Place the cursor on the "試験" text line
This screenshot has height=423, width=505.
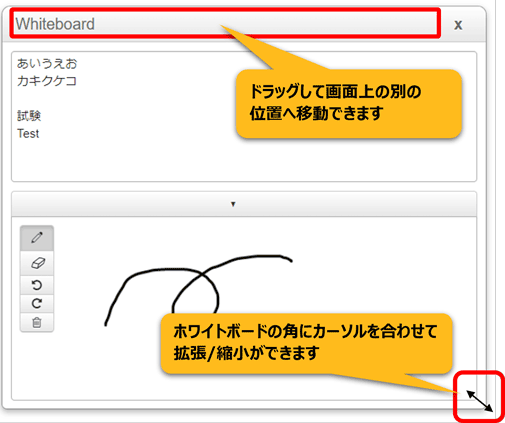point(29,116)
